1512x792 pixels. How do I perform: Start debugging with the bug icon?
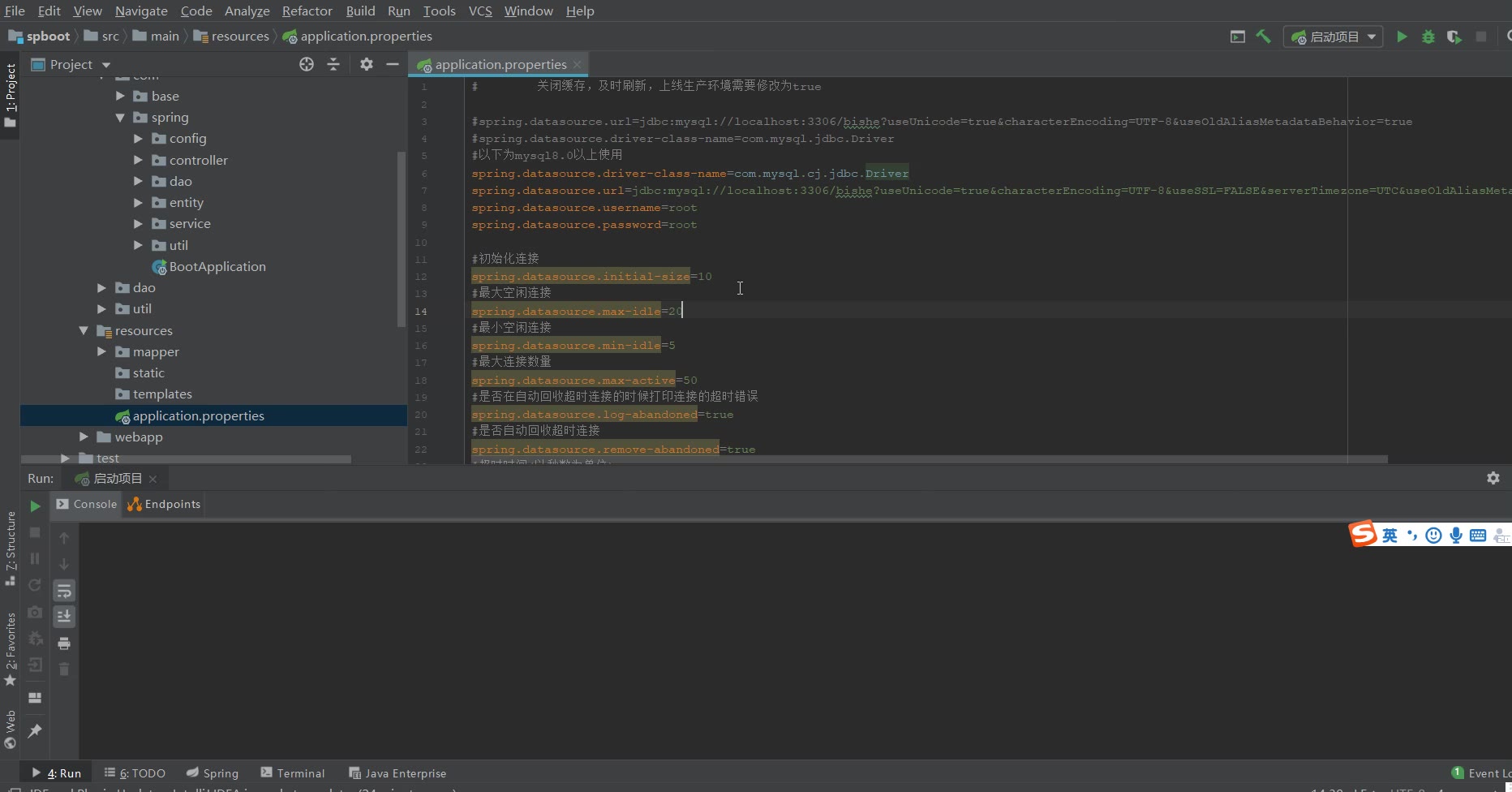tap(1428, 37)
